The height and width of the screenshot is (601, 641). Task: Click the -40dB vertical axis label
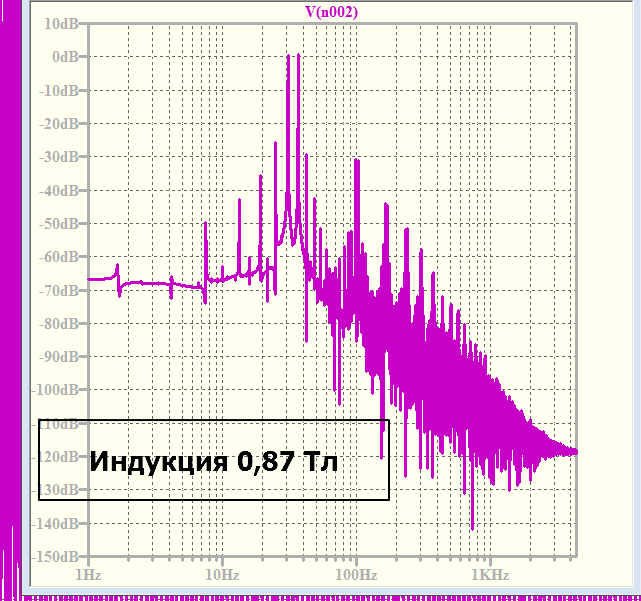point(58,191)
